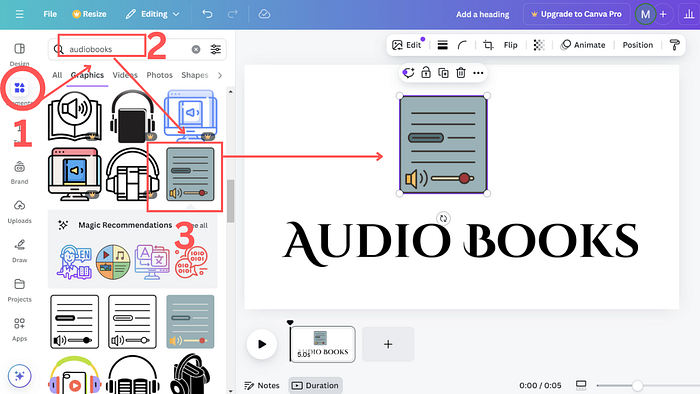Image resolution: width=700 pixels, height=394 pixels.
Task: Open the border style lines option
Action: 442,45
